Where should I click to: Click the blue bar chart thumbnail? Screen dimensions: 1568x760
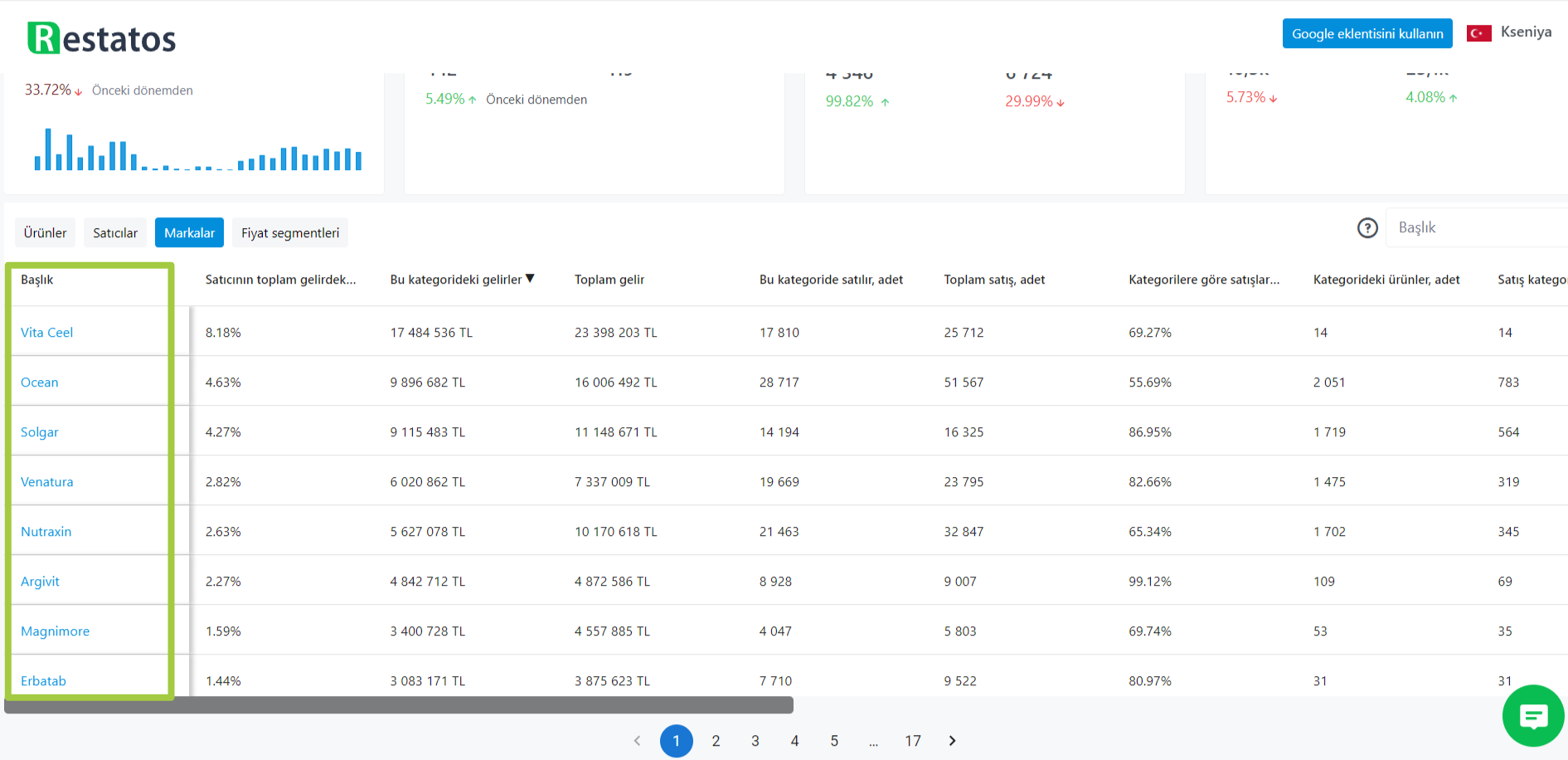197,149
